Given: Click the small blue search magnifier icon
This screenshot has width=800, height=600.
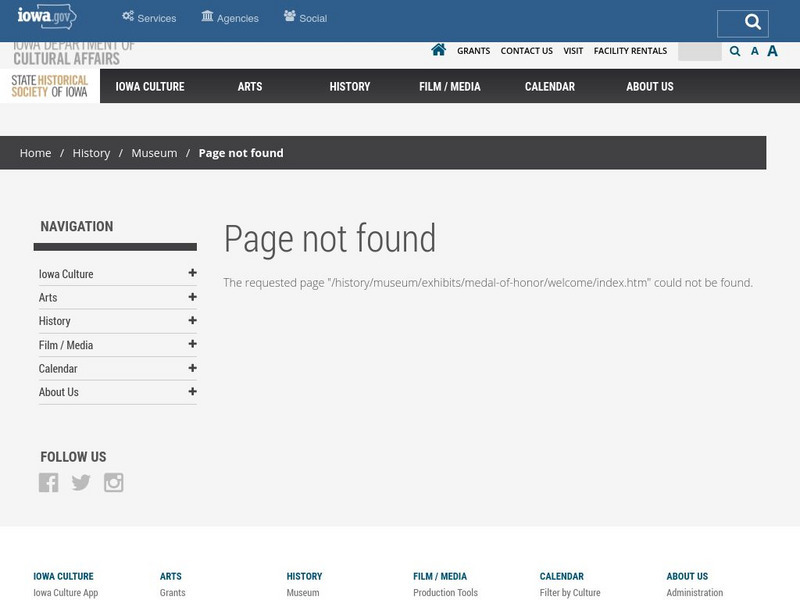Looking at the screenshot, I should coord(735,51).
